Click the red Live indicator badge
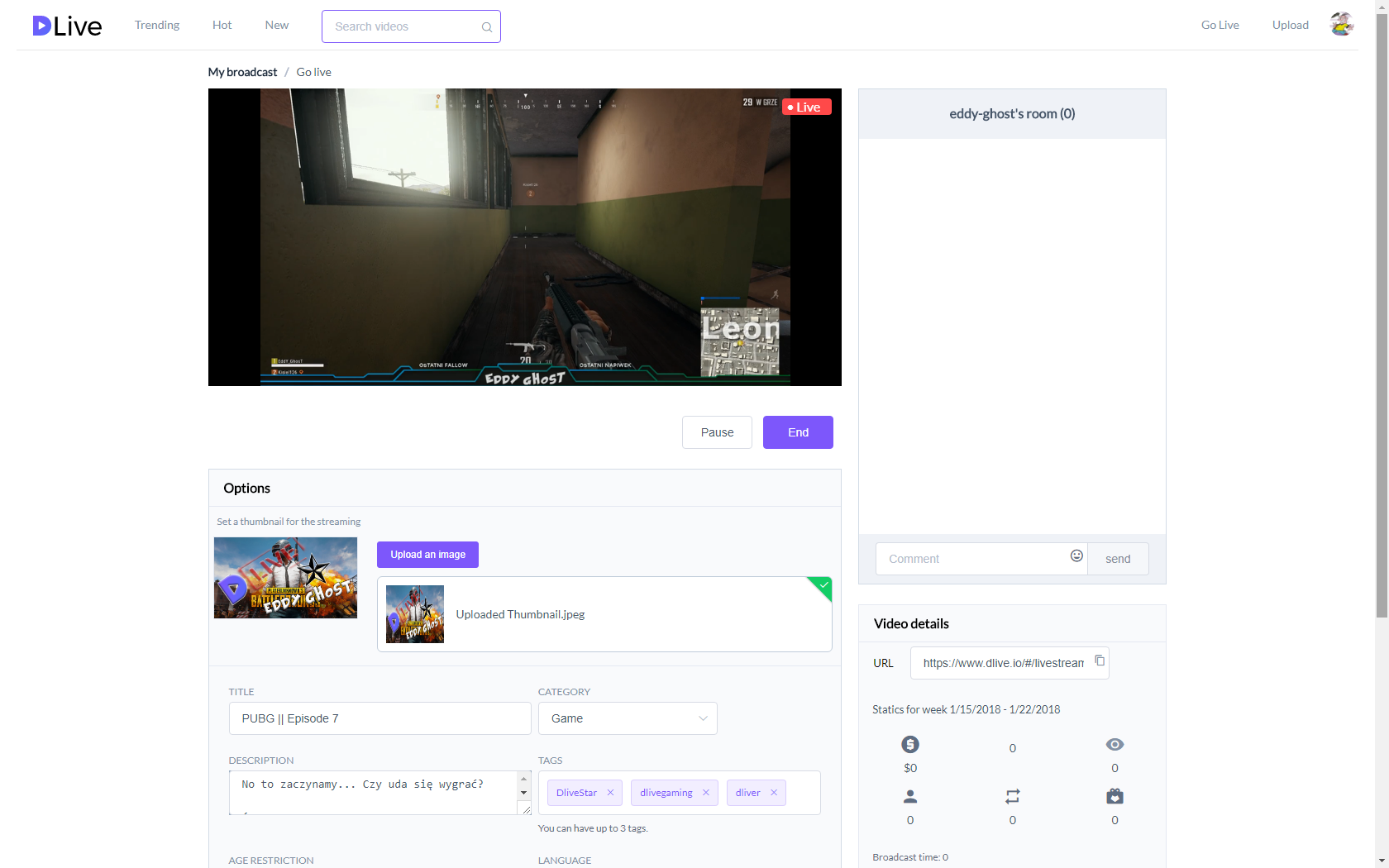This screenshot has width=1389, height=868. [806, 107]
